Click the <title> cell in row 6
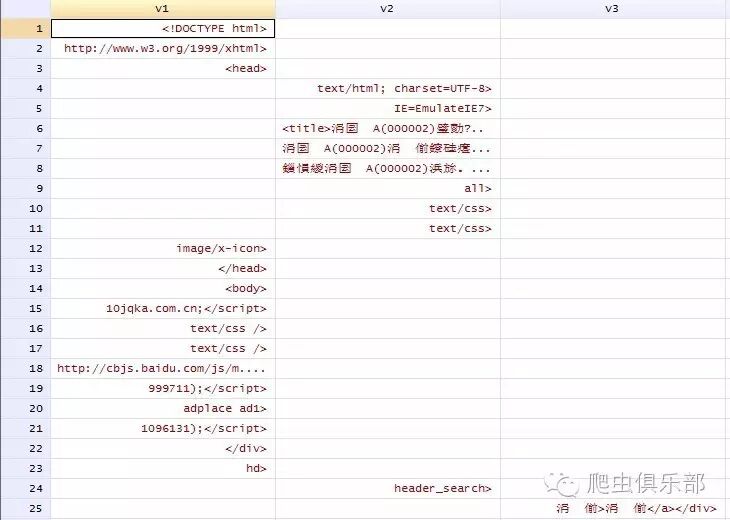 [388, 128]
